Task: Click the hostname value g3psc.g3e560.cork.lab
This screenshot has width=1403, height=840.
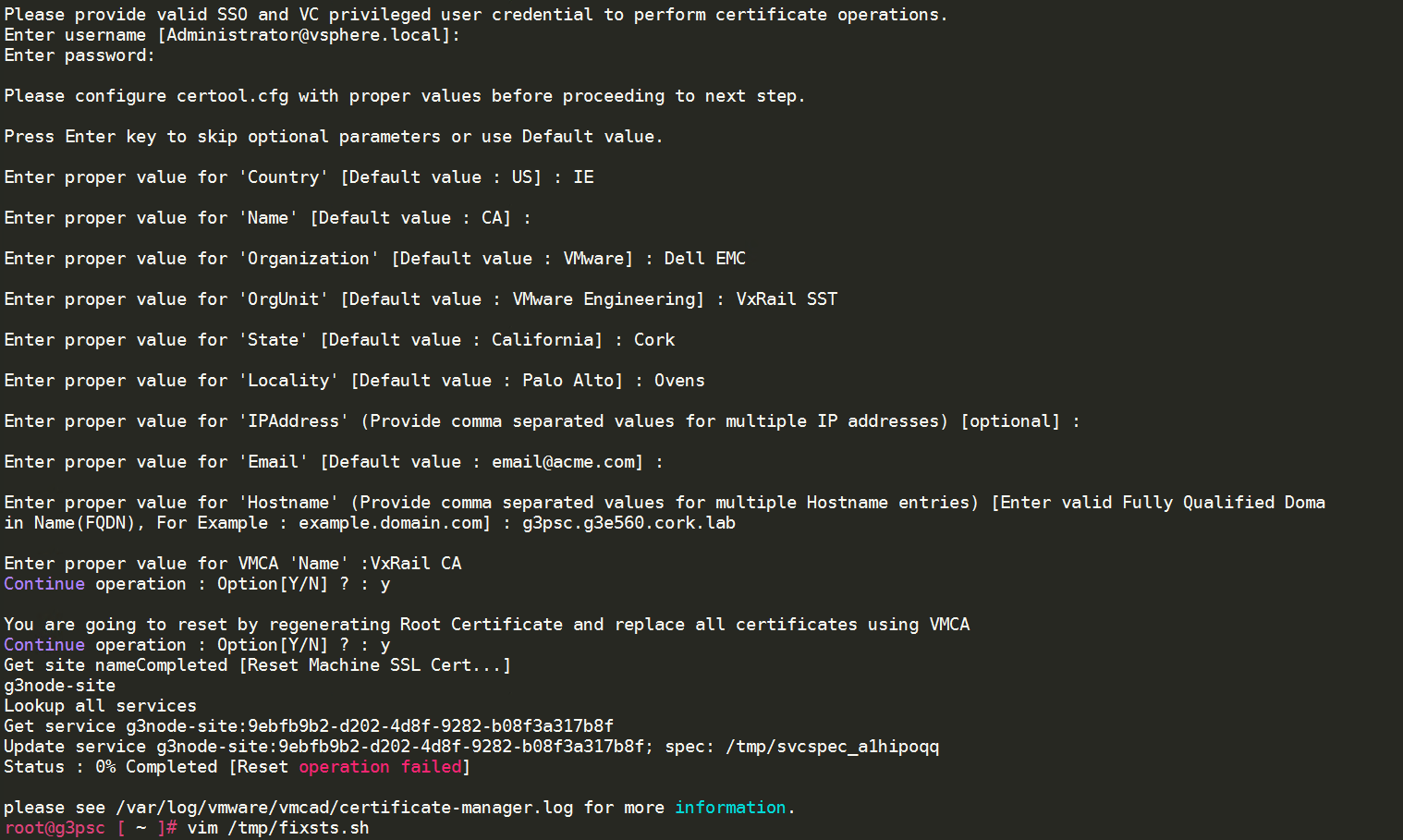Action: (x=628, y=523)
